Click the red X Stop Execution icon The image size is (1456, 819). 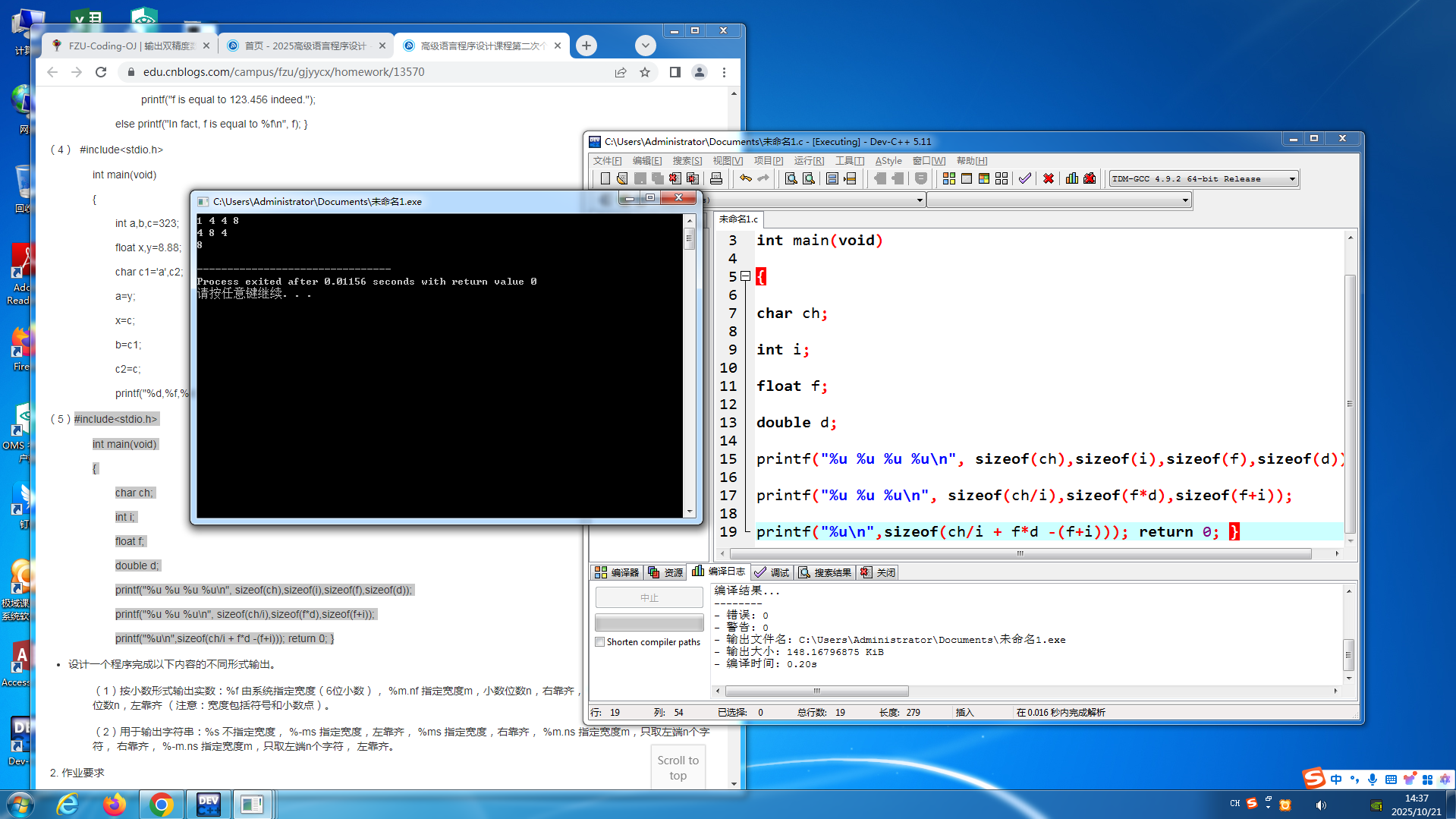1049,178
